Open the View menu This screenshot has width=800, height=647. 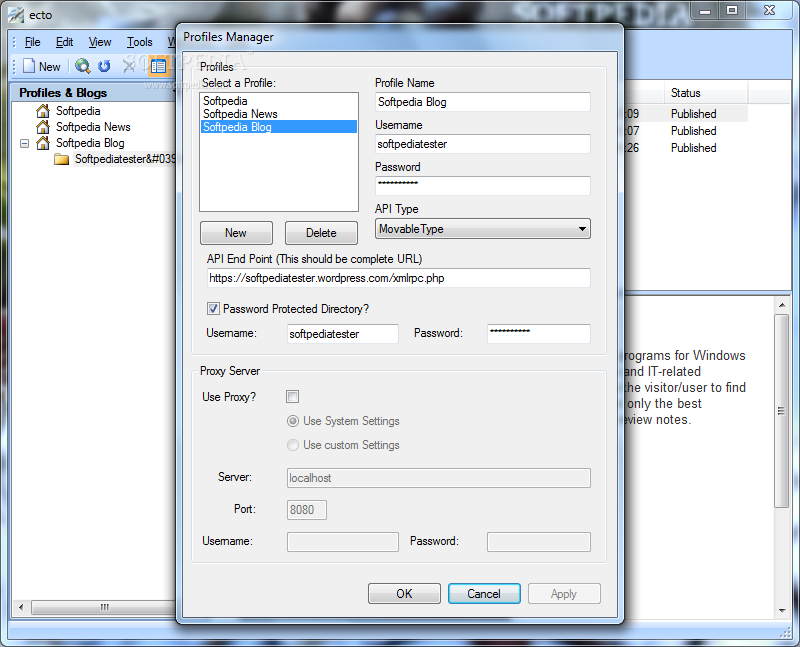99,42
